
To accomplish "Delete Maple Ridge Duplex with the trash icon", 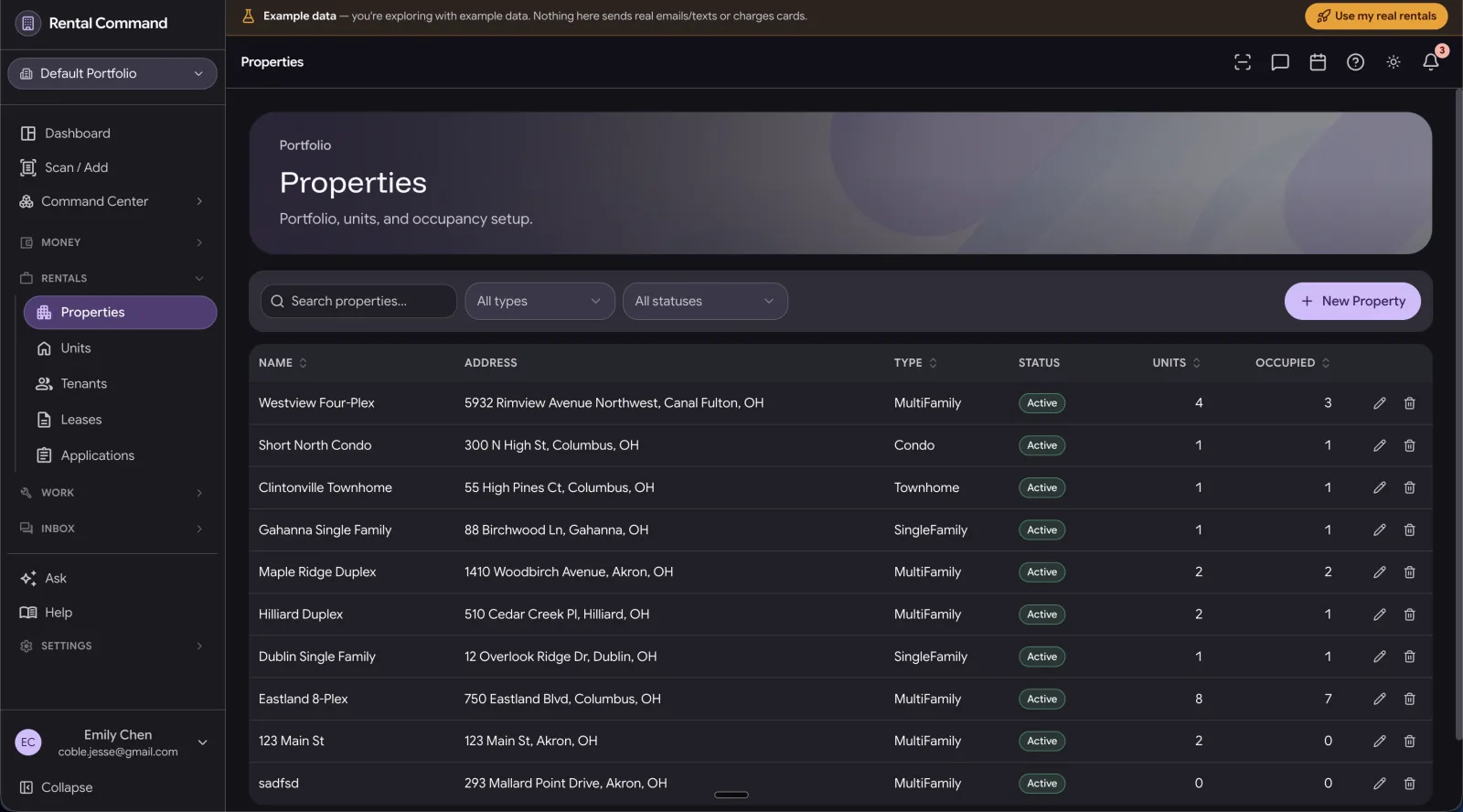I will tap(1410, 572).
